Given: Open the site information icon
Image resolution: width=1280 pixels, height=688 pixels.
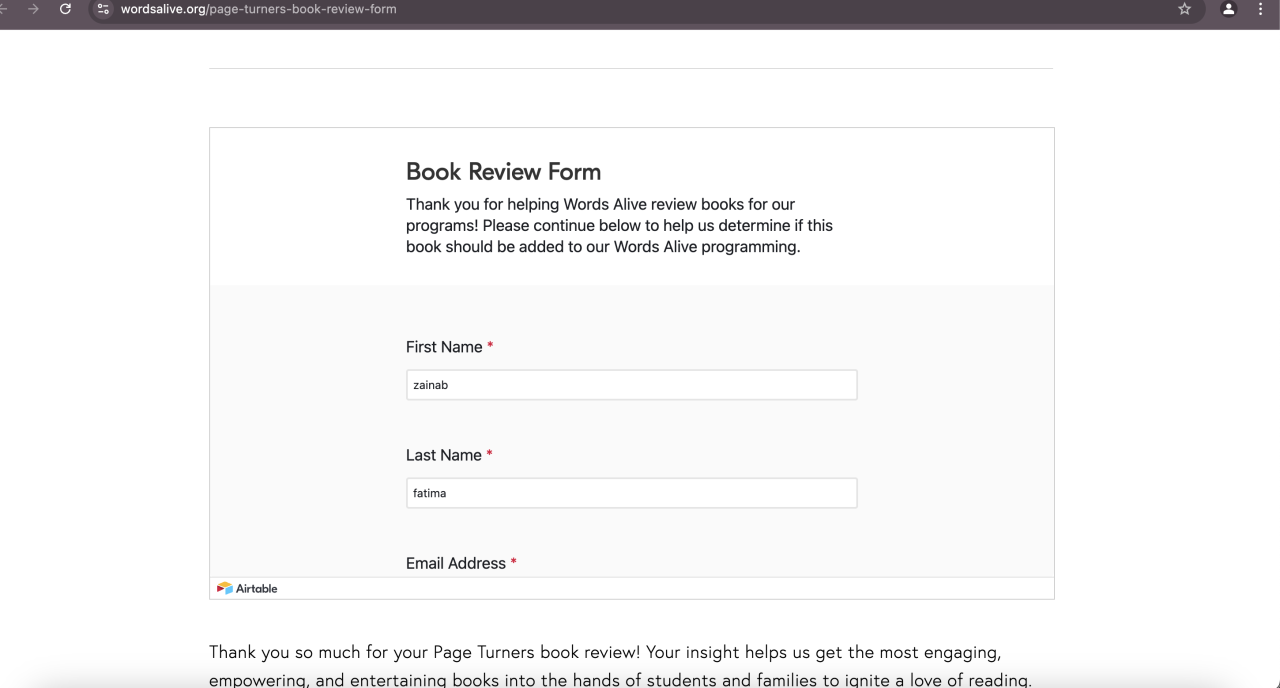Looking at the screenshot, I should 103,9.
